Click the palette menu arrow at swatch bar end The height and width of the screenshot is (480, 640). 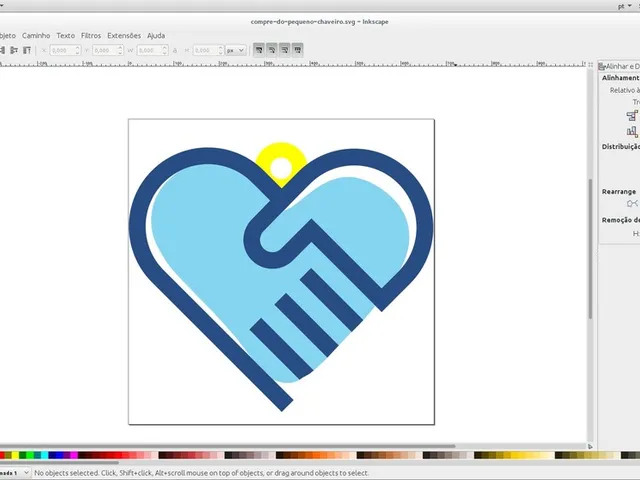tap(590, 447)
